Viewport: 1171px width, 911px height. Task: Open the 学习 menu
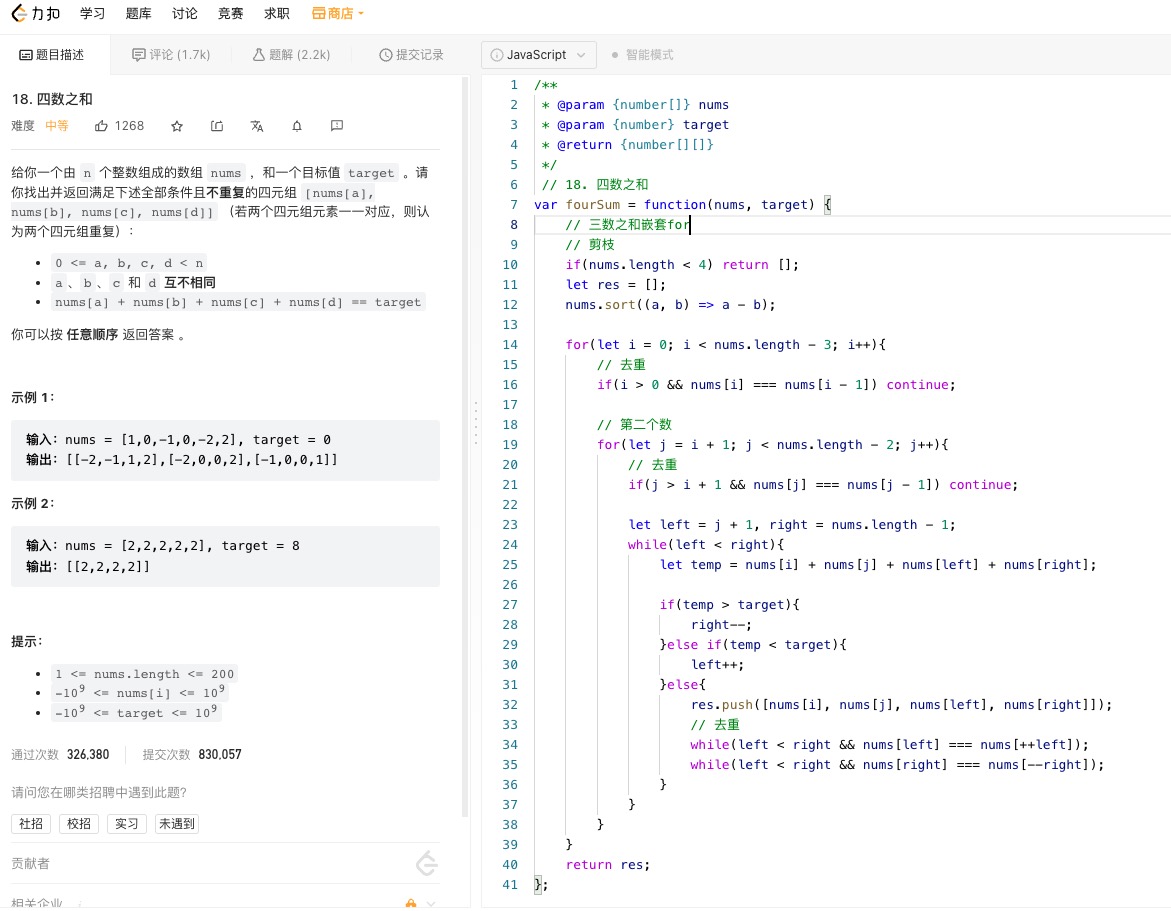pos(93,13)
